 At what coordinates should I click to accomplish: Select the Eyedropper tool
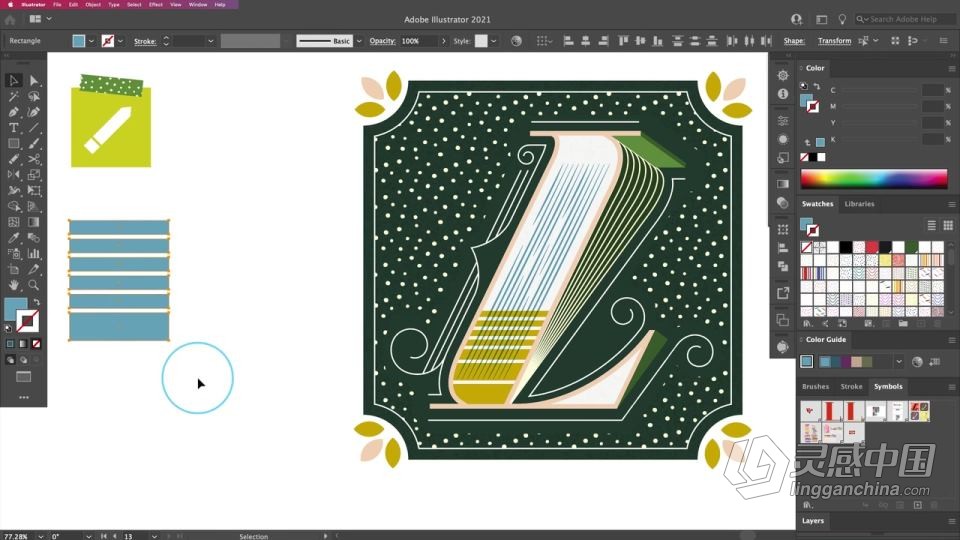(x=13, y=238)
